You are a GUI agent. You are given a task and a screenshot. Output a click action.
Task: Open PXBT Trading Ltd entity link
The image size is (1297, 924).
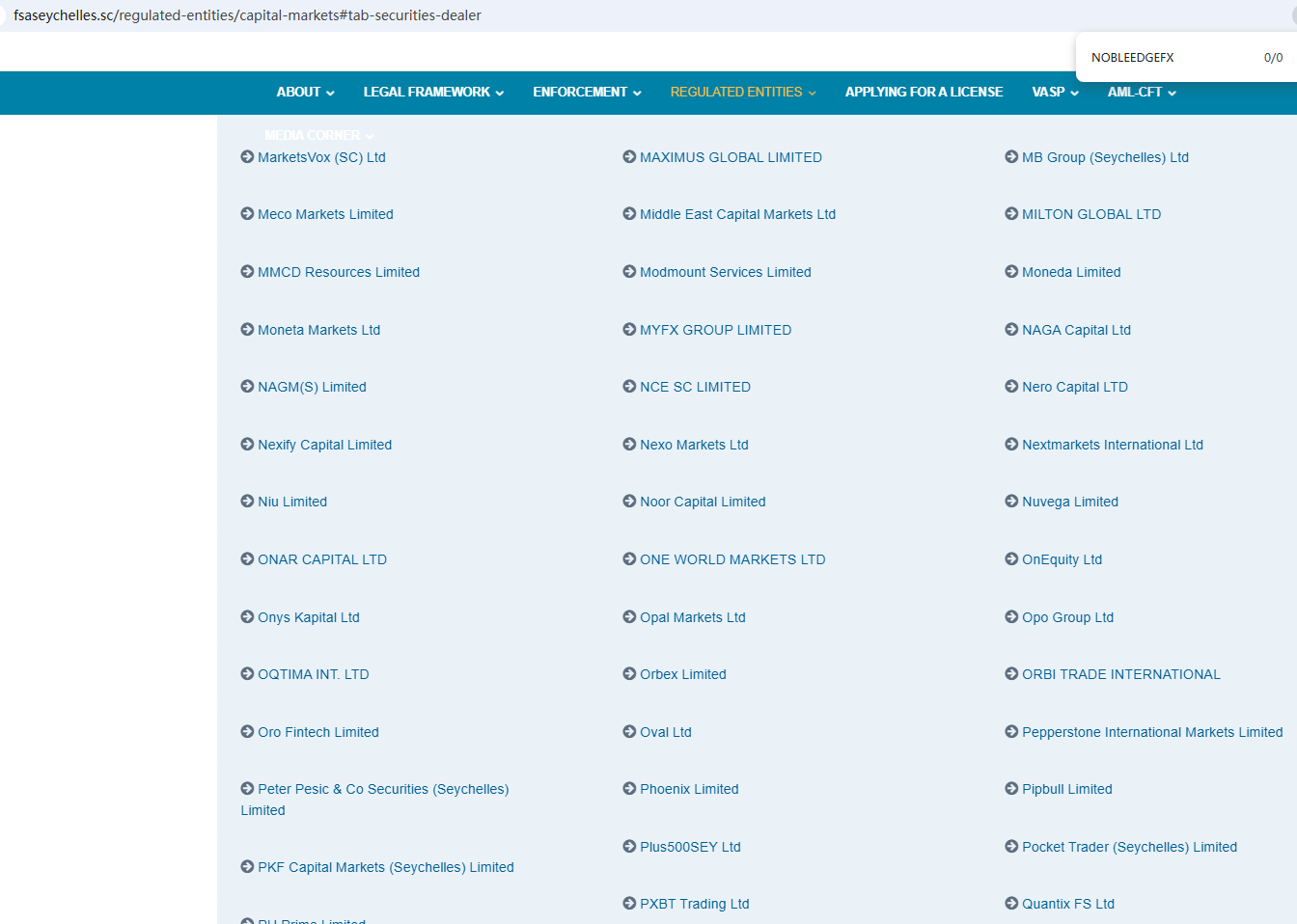(695, 904)
